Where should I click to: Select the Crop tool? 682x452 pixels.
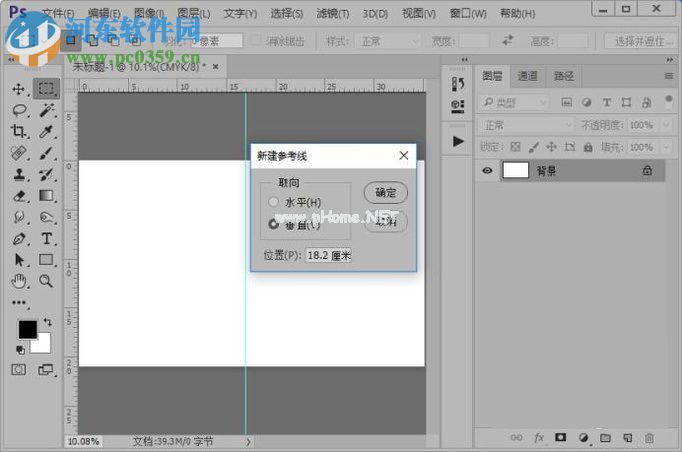pos(19,131)
